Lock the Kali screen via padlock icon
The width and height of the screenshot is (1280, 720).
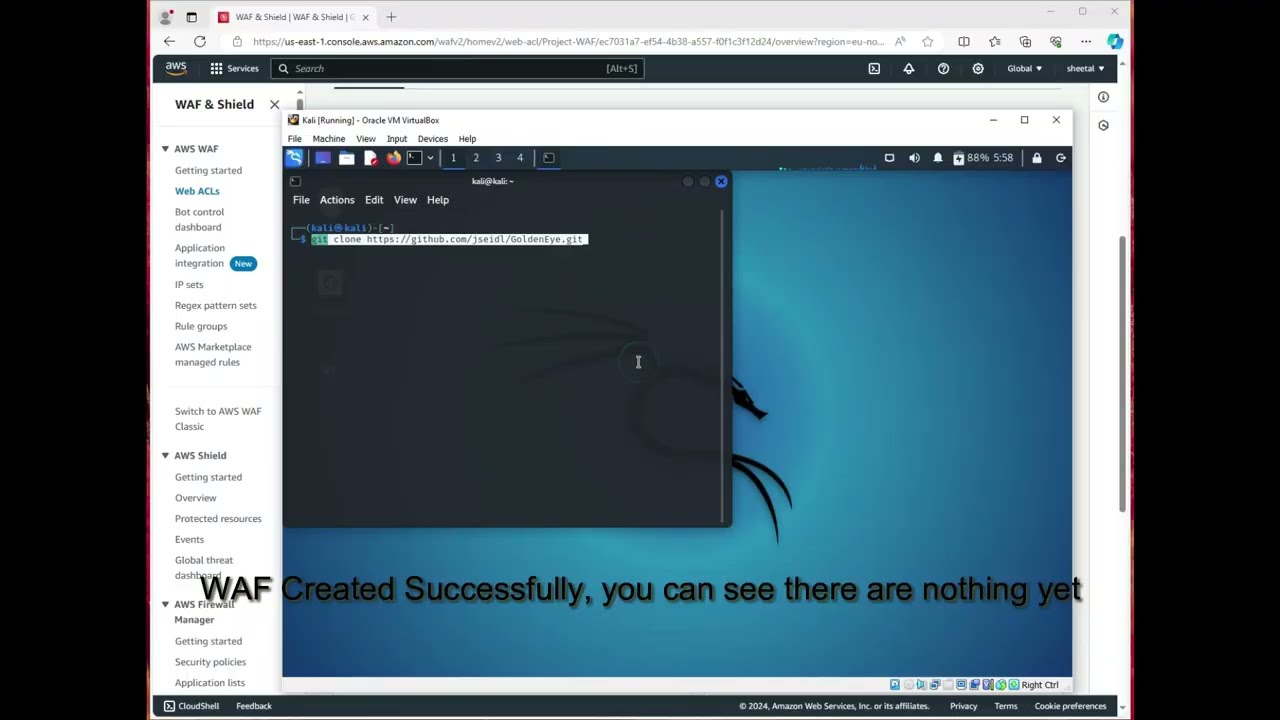coord(1037,158)
